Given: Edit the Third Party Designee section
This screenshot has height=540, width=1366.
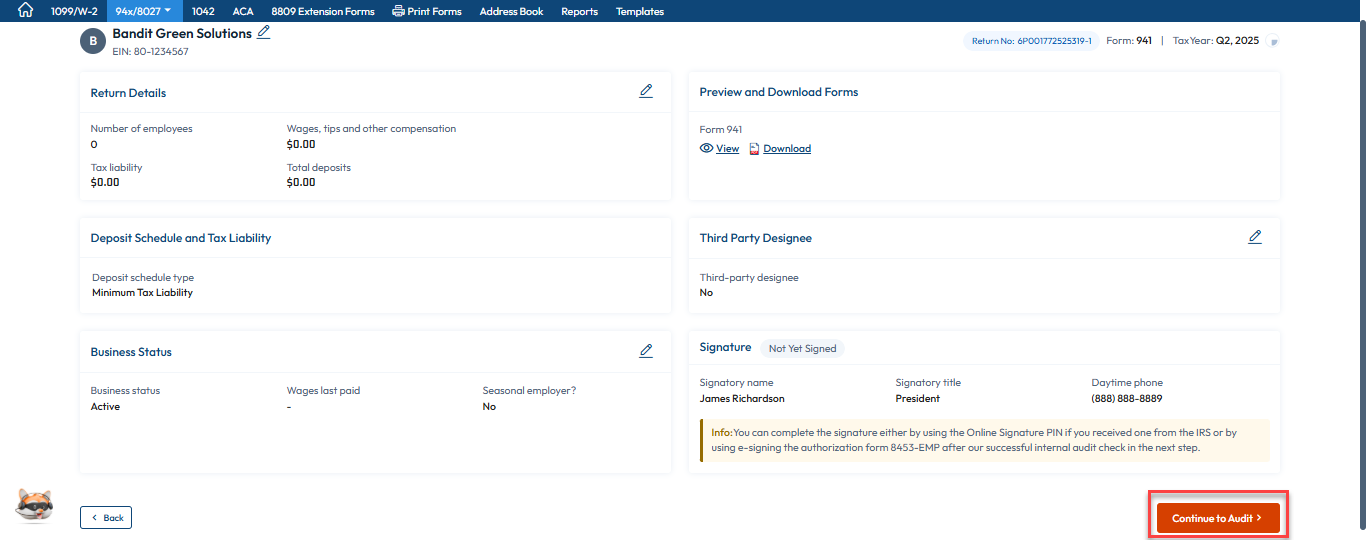Looking at the screenshot, I should pyautogui.click(x=1255, y=237).
